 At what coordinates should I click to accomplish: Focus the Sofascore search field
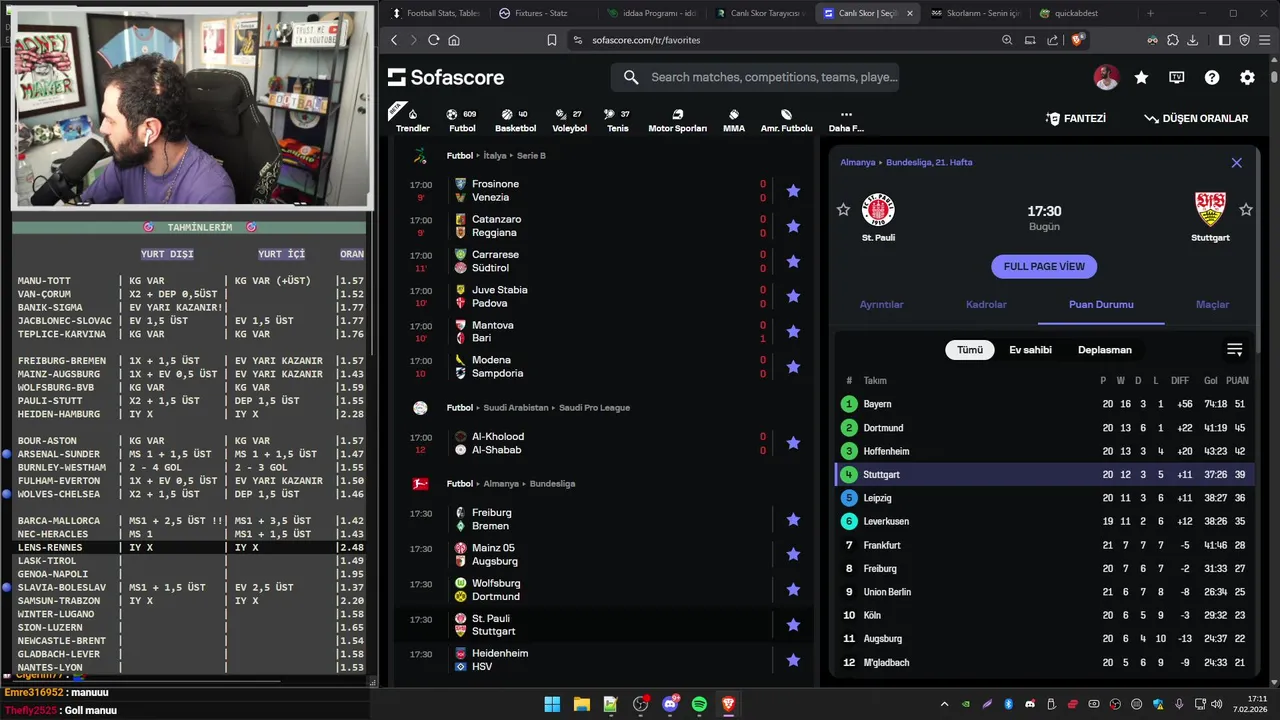click(x=755, y=77)
